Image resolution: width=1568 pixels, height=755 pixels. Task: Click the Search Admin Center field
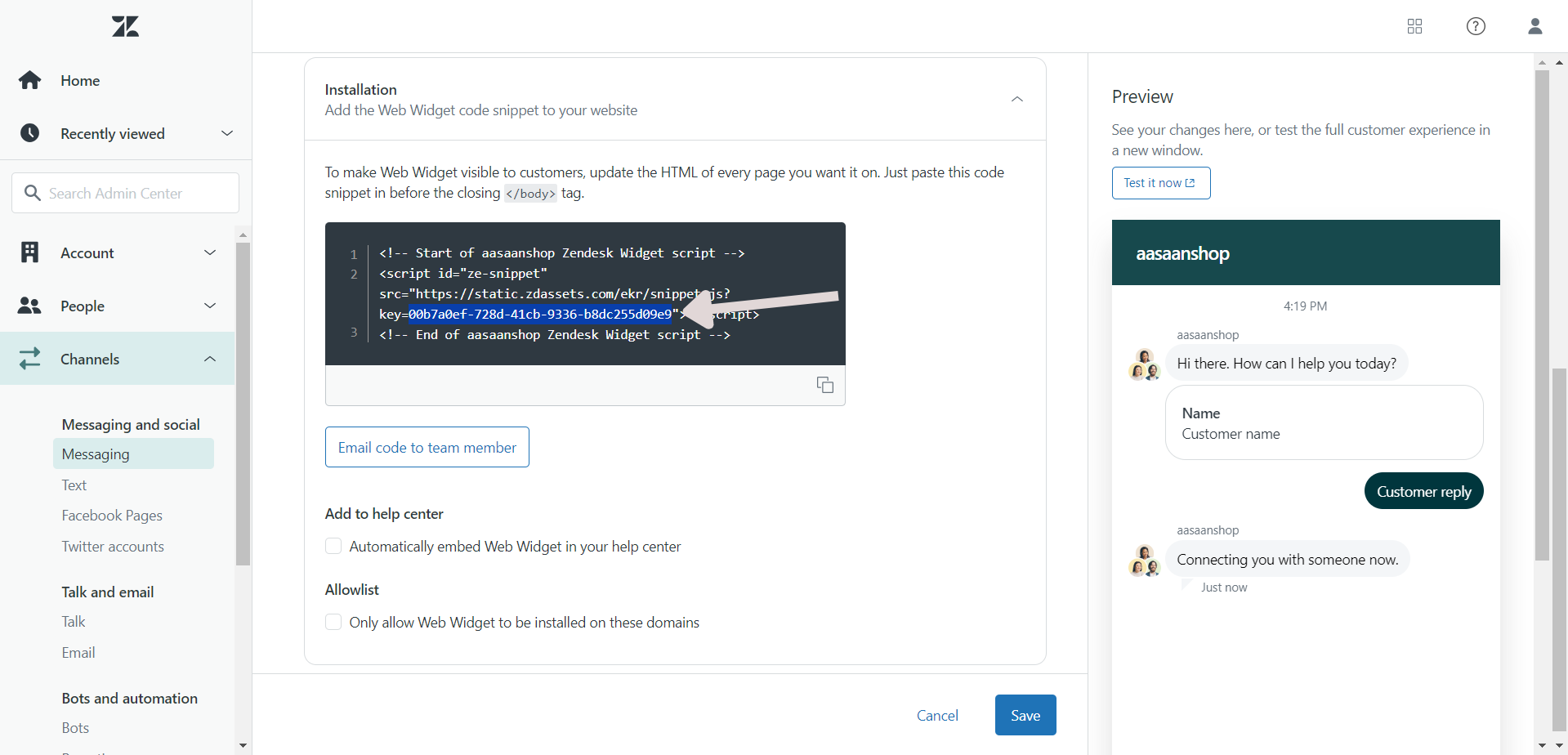[125, 193]
